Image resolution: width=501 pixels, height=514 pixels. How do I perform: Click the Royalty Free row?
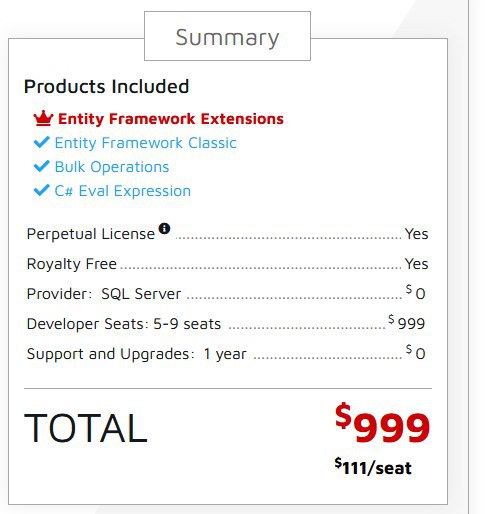pos(227,264)
